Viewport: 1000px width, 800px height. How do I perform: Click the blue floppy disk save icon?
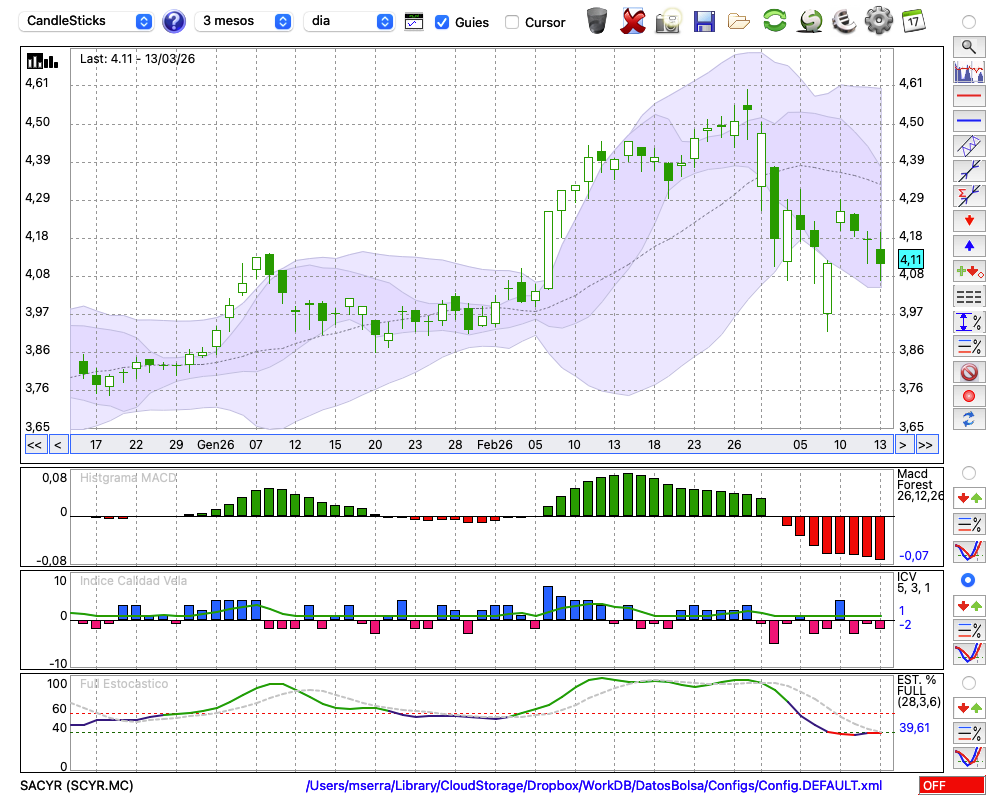704,21
